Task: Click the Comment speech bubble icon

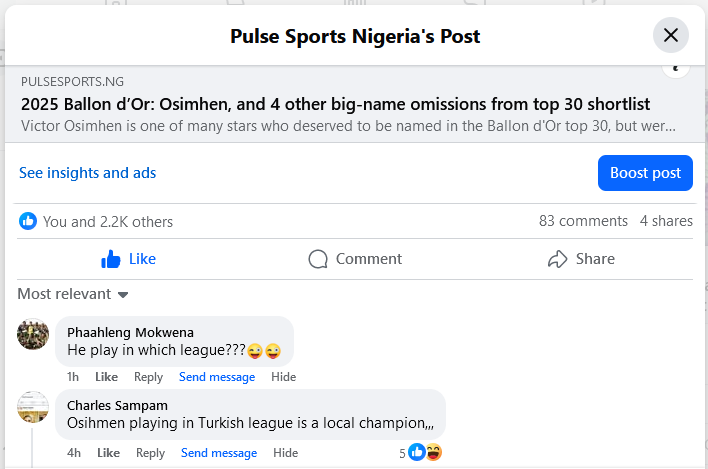Action: (318, 259)
